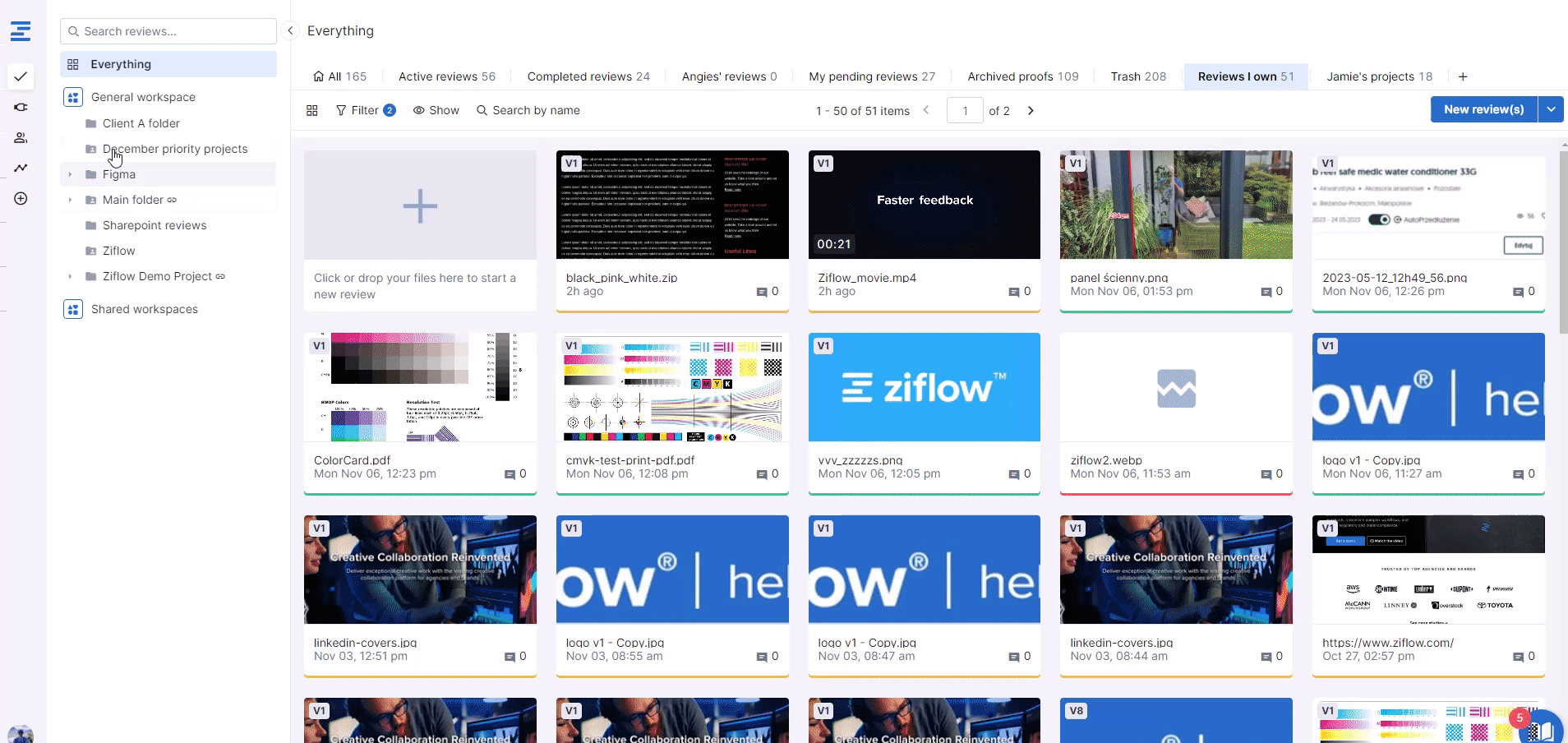Select the Sharepoint reviews folder
This screenshot has height=743, width=1568.
coord(154,225)
